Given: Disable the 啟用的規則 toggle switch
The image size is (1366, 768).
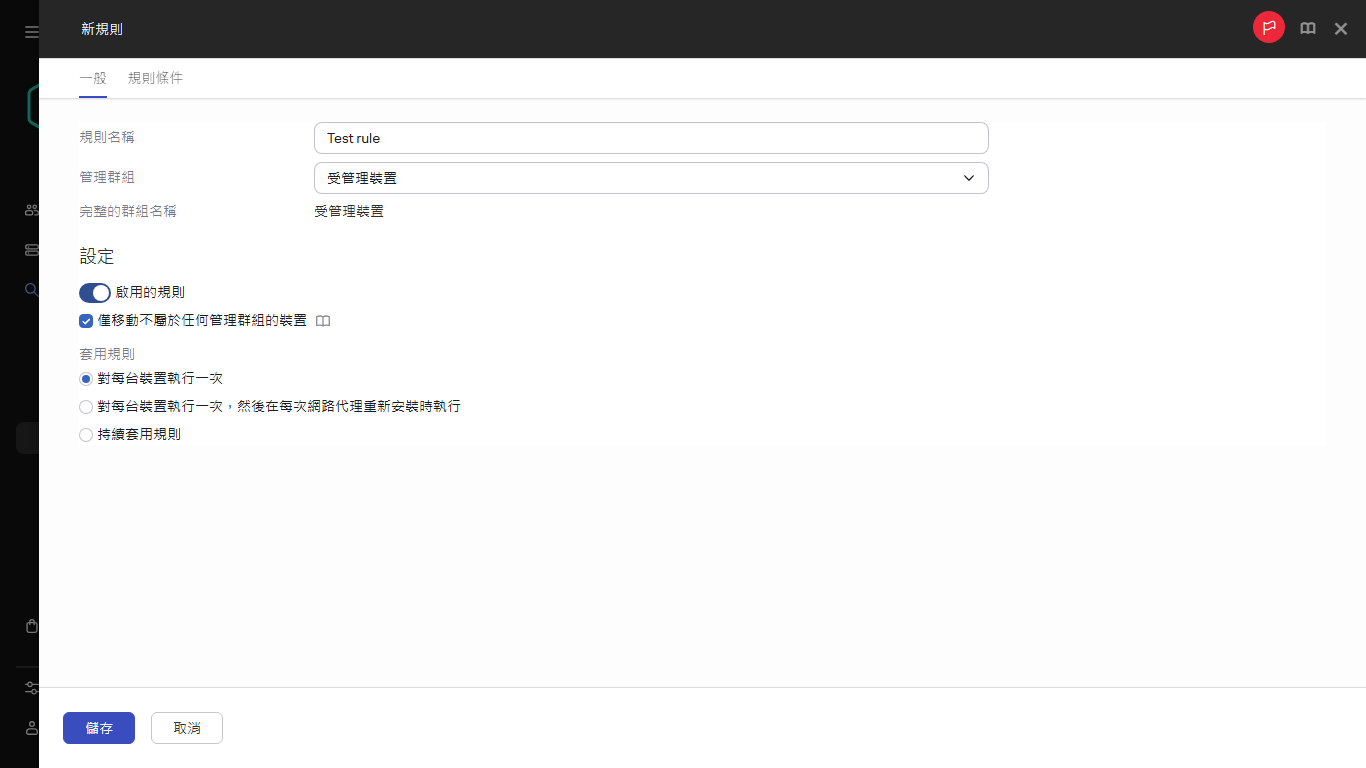Looking at the screenshot, I should (94, 292).
